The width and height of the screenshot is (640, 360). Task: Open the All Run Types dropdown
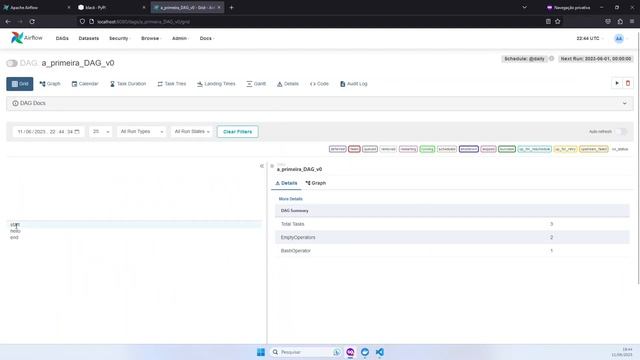coord(142,131)
